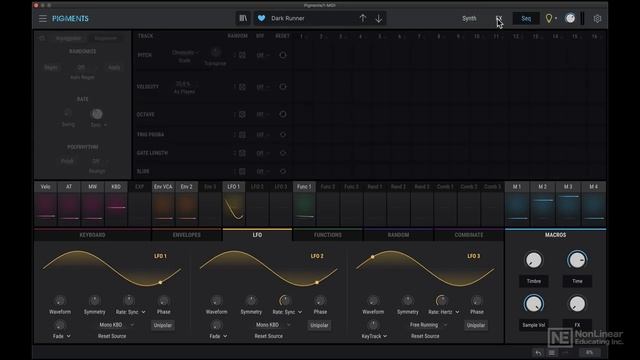Screen dimensions: 640x360
Task: Select the Env VCA modulation source
Action: (163, 204)
